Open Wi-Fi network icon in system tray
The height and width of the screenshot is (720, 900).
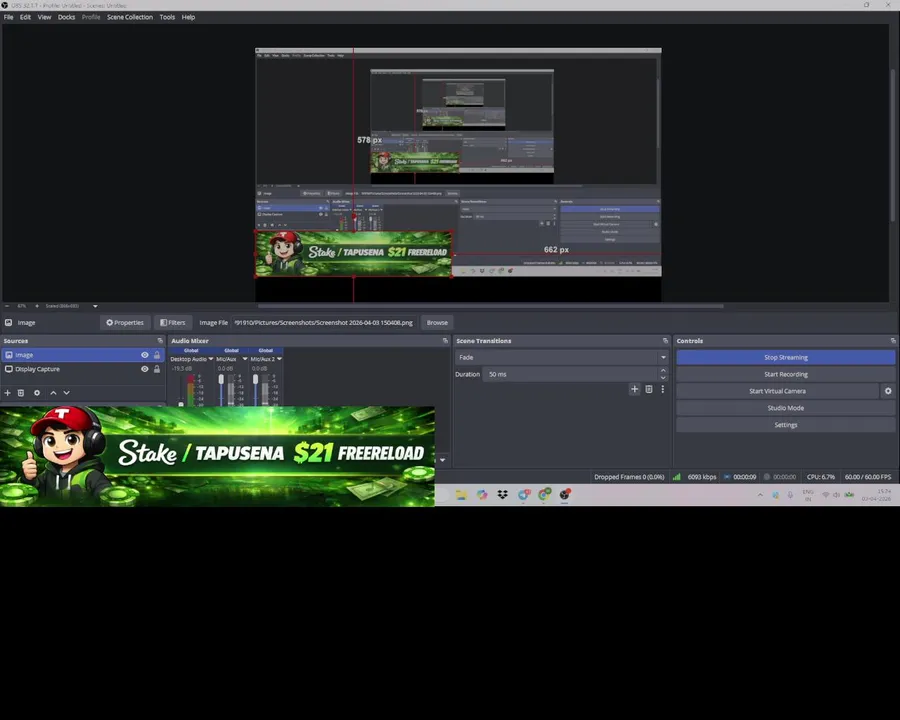point(826,495)
